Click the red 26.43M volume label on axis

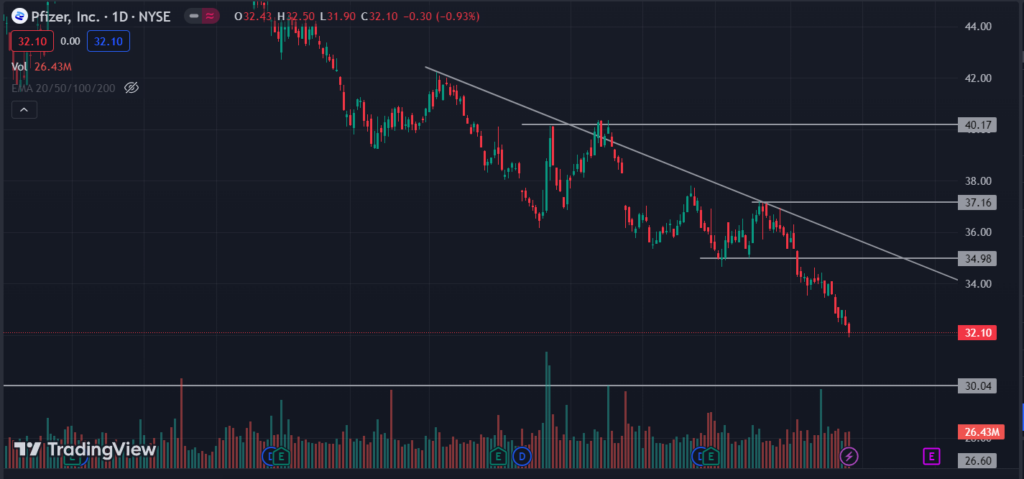coord(980,431)
